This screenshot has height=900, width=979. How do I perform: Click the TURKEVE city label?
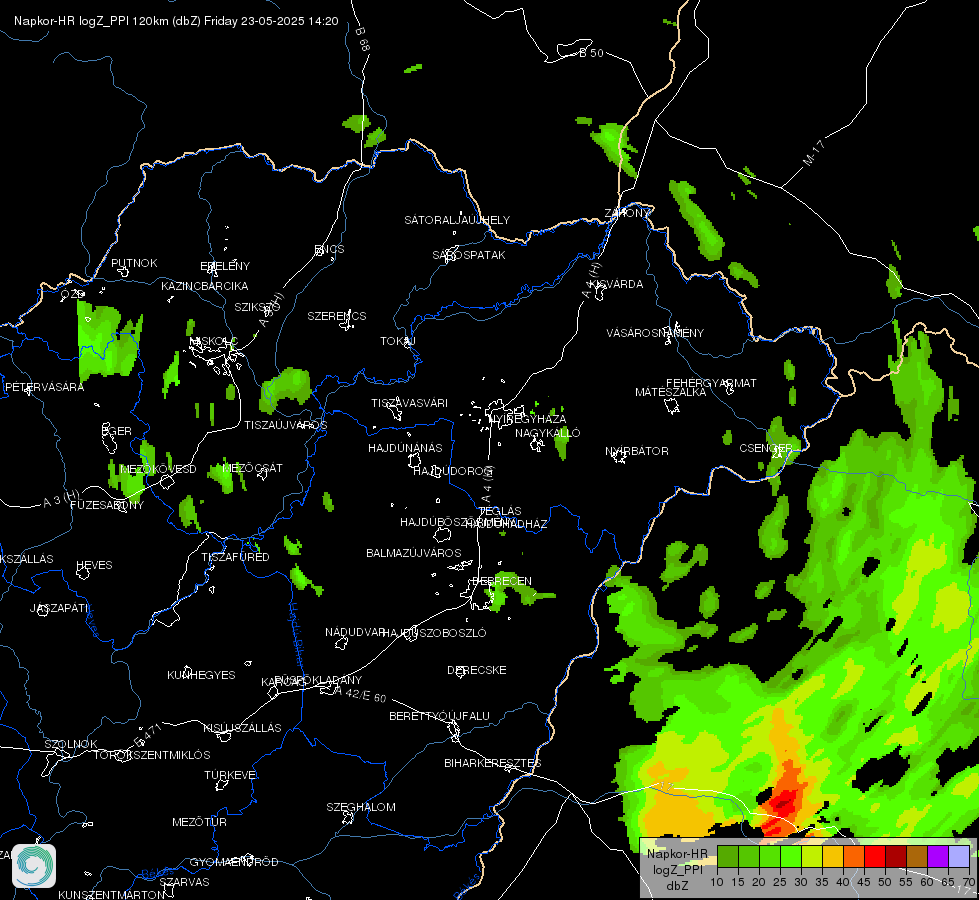click(x=231, y=774)
